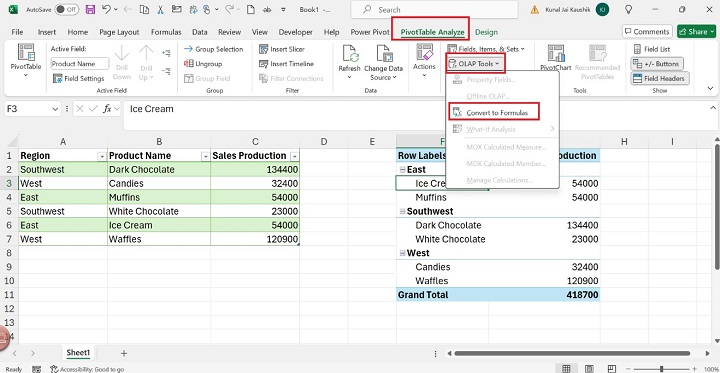
Task: Open the Insert ribbon tab
Action: coord(47,32)
